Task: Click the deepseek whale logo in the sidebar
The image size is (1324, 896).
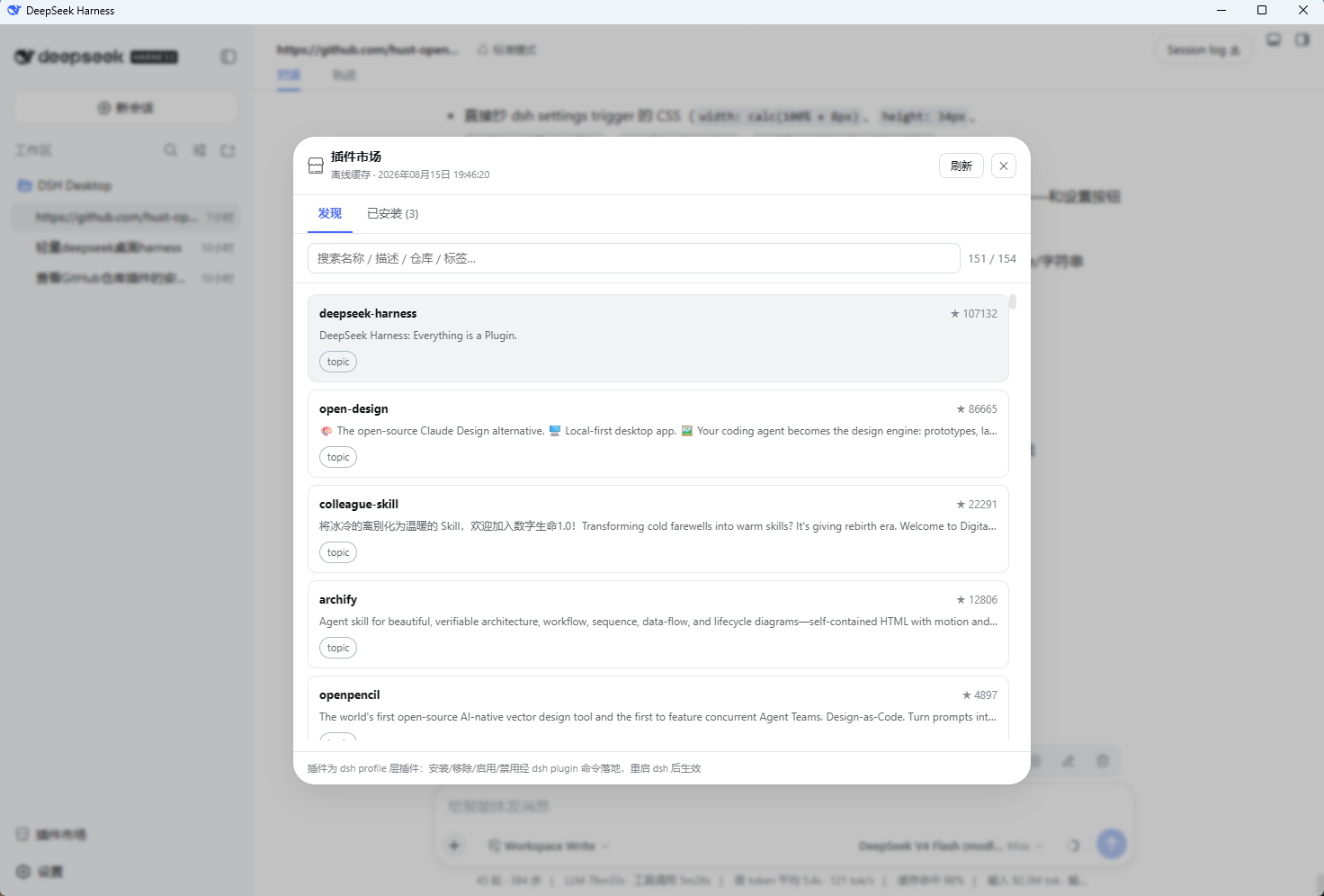Action: point(24,57)
